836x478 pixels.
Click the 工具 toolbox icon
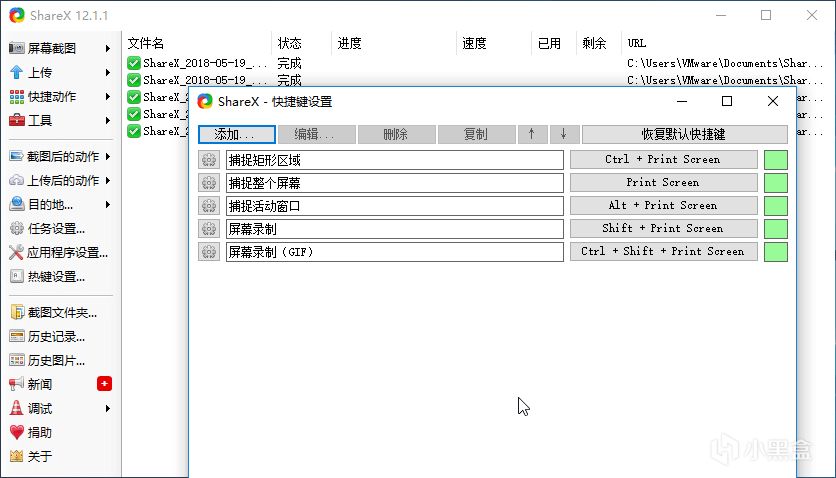pos(17,120)
